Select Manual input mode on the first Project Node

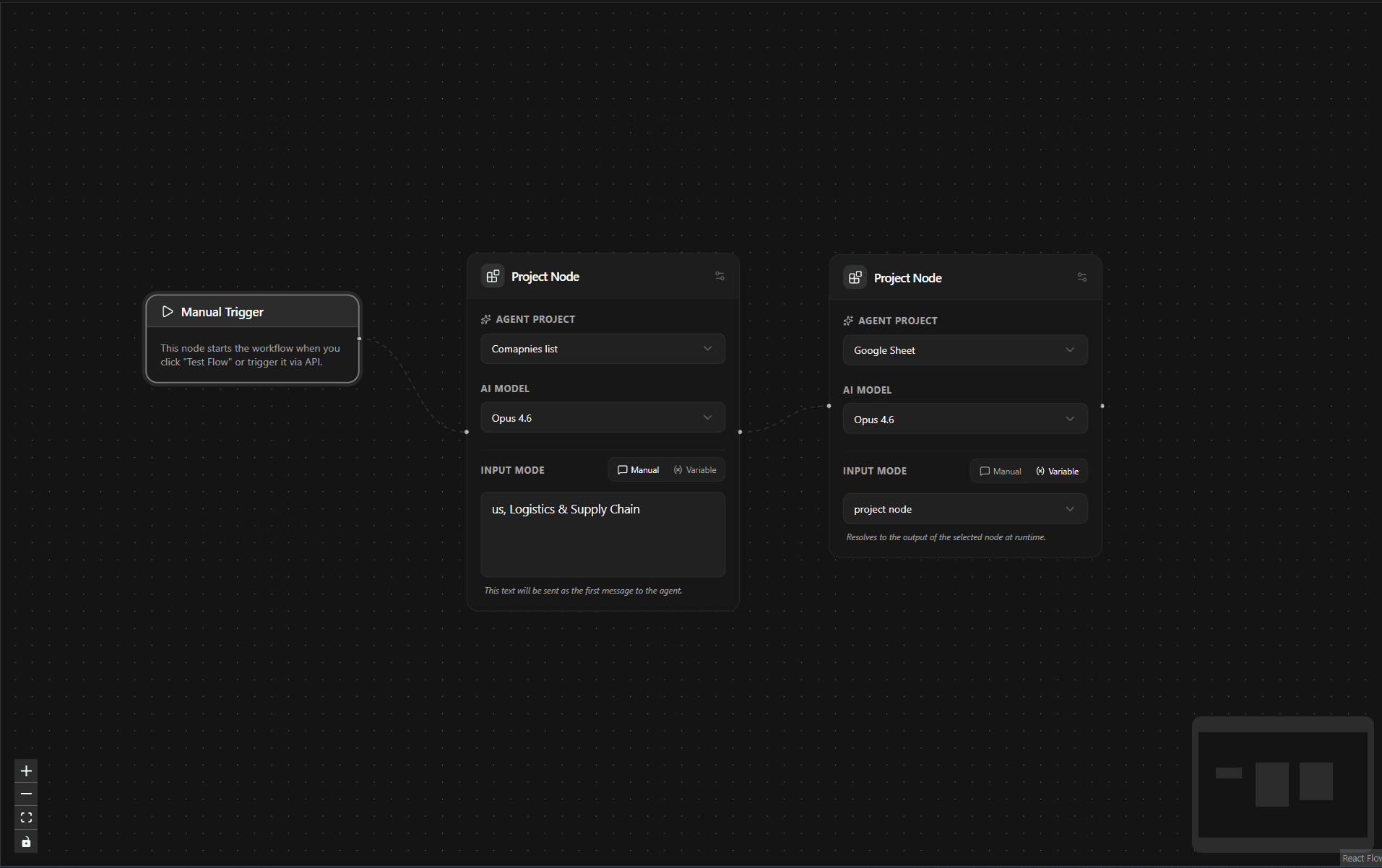[x=638, y=469]
